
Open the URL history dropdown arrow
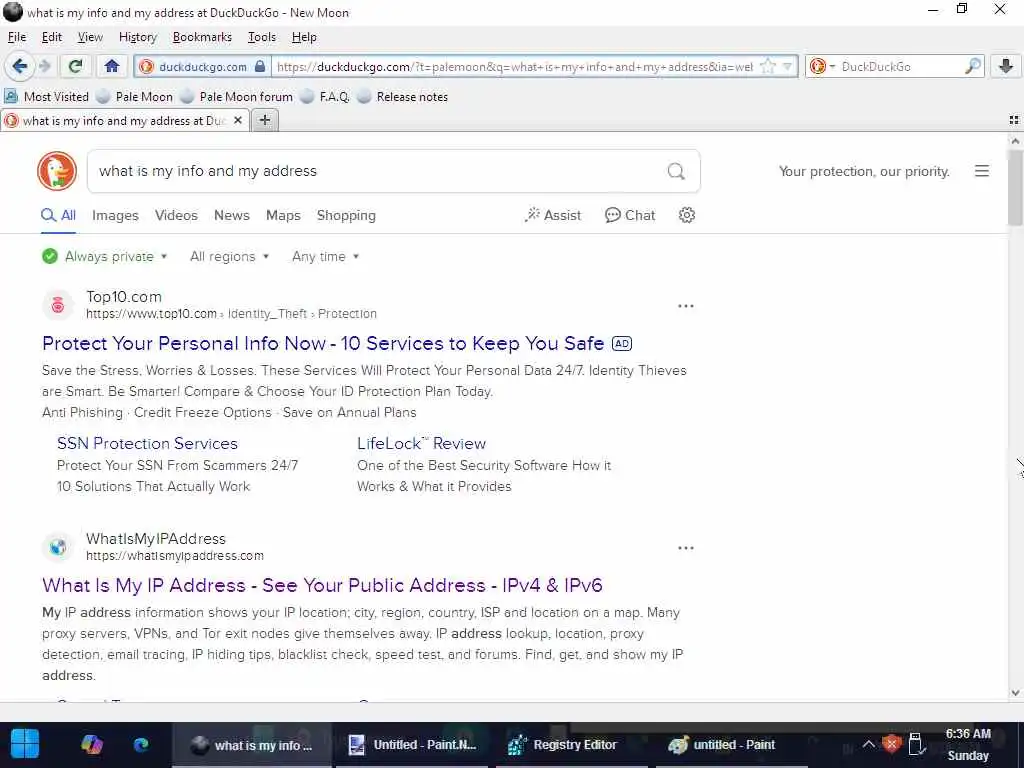pos(788,66)
